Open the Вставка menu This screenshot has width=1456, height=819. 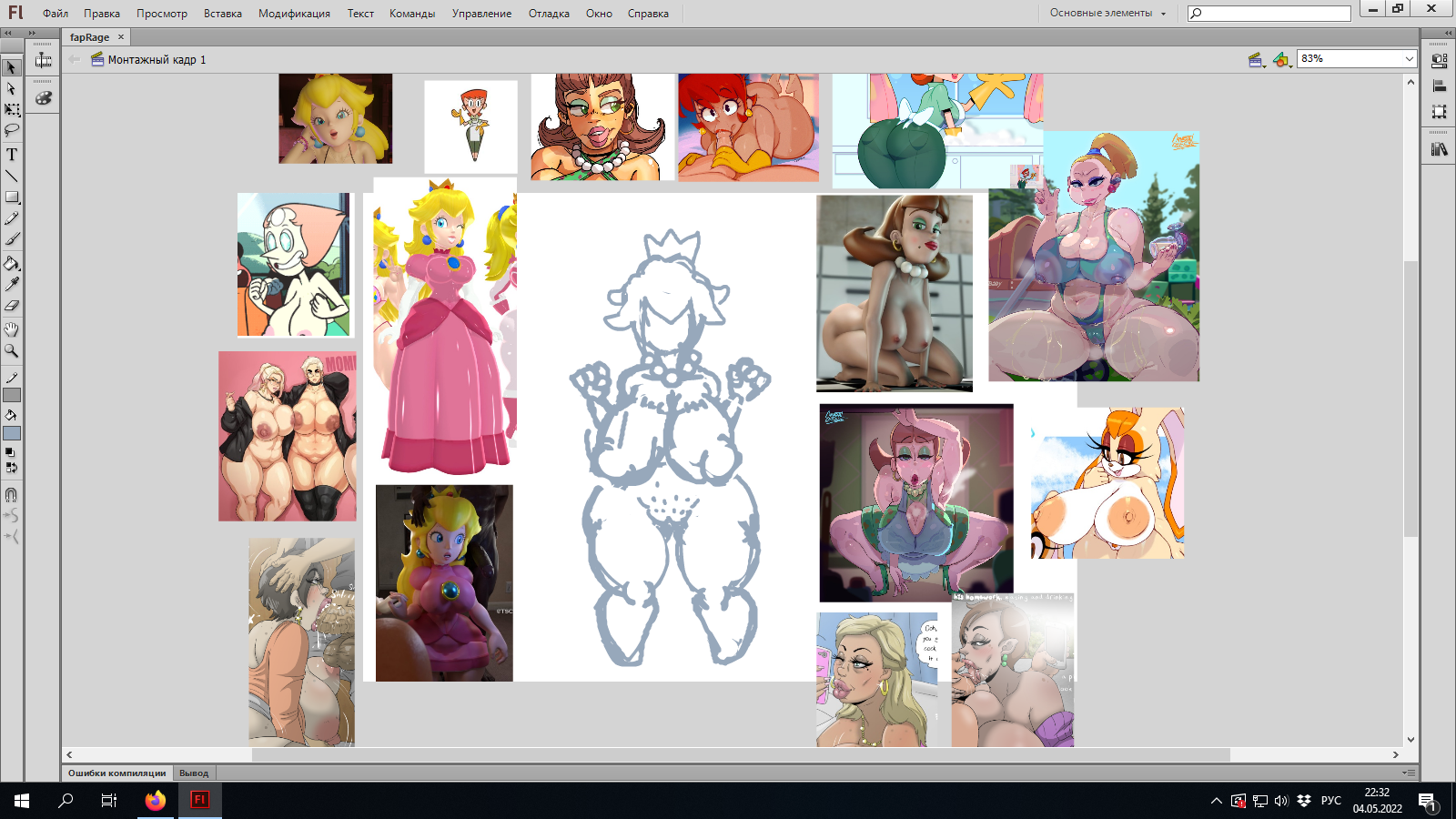coord(223,14)
